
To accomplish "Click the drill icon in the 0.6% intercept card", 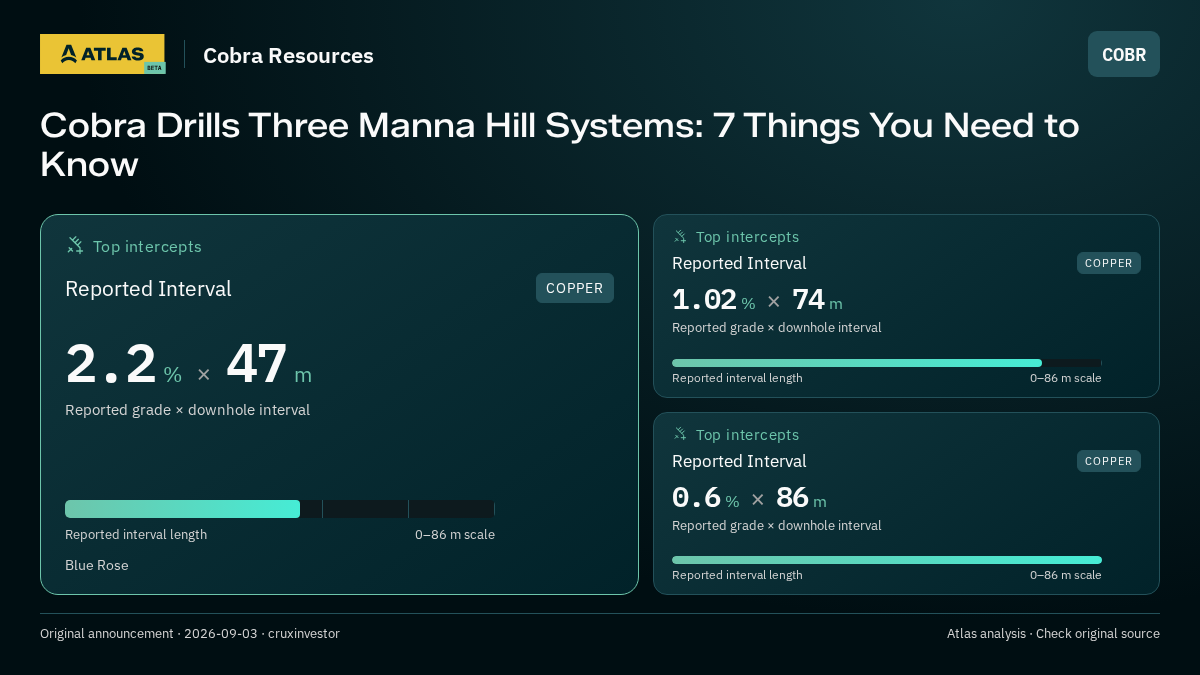I will pos(680,434).
